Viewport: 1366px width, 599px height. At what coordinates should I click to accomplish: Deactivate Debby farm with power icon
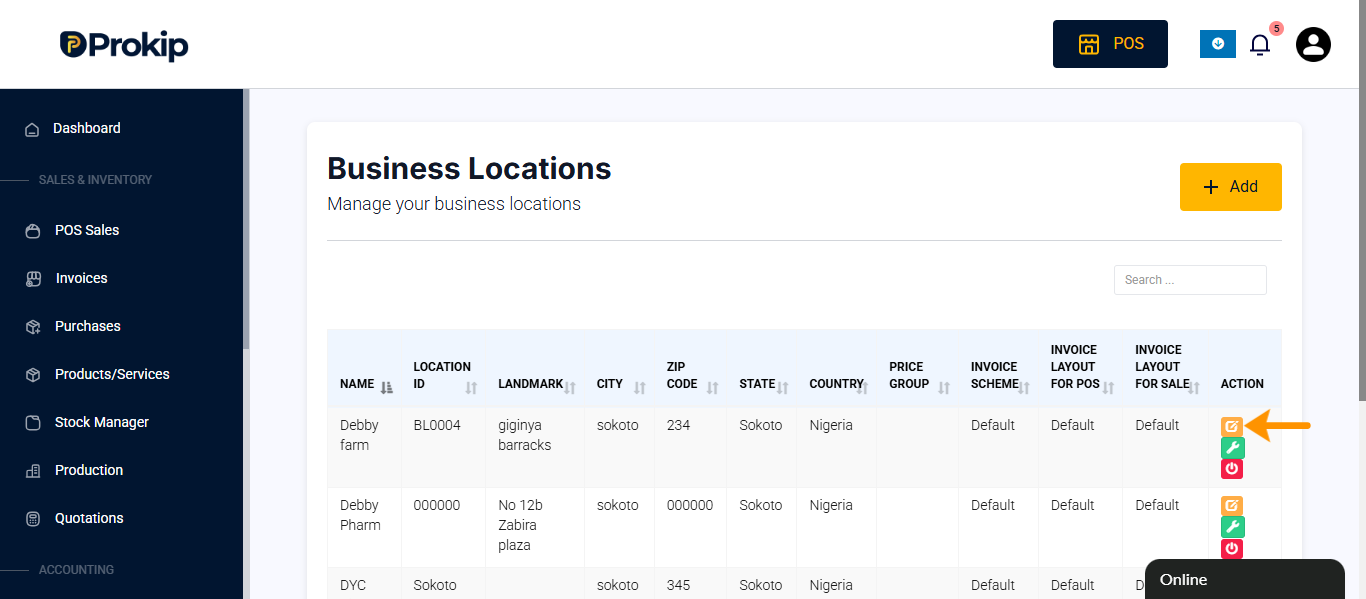point(1232,469)
